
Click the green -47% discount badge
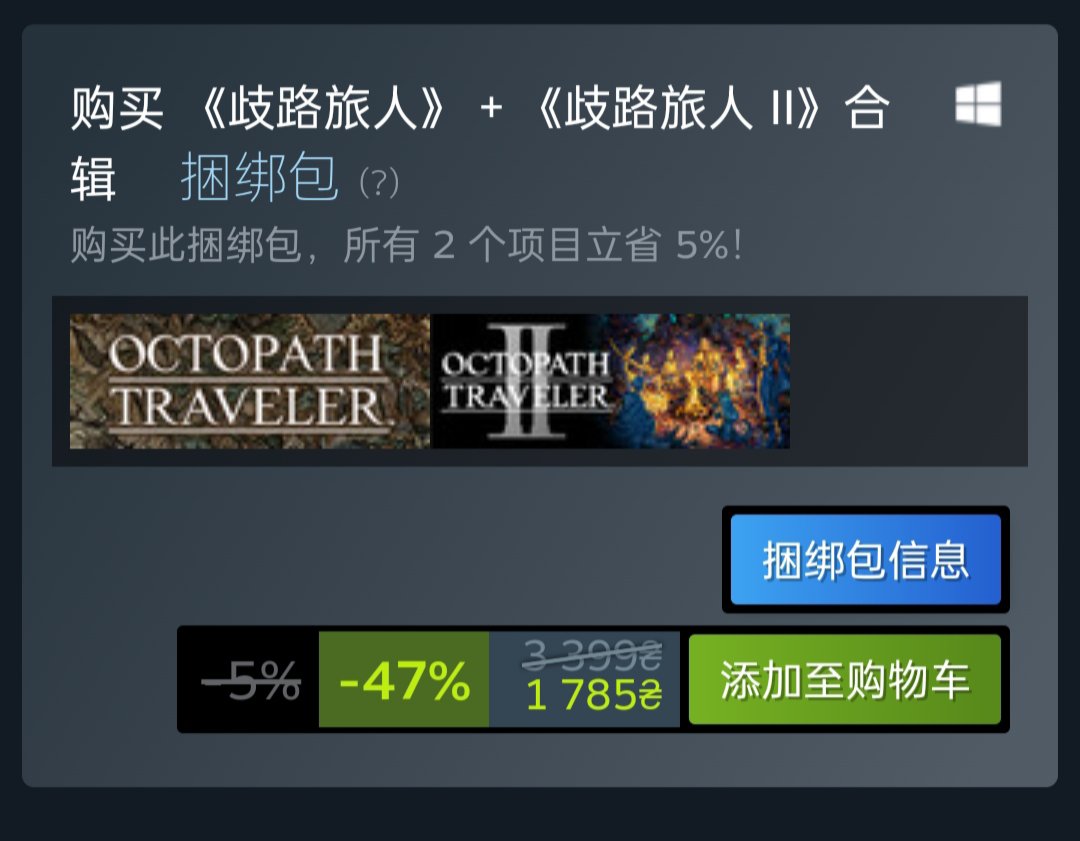click(404, 679)
